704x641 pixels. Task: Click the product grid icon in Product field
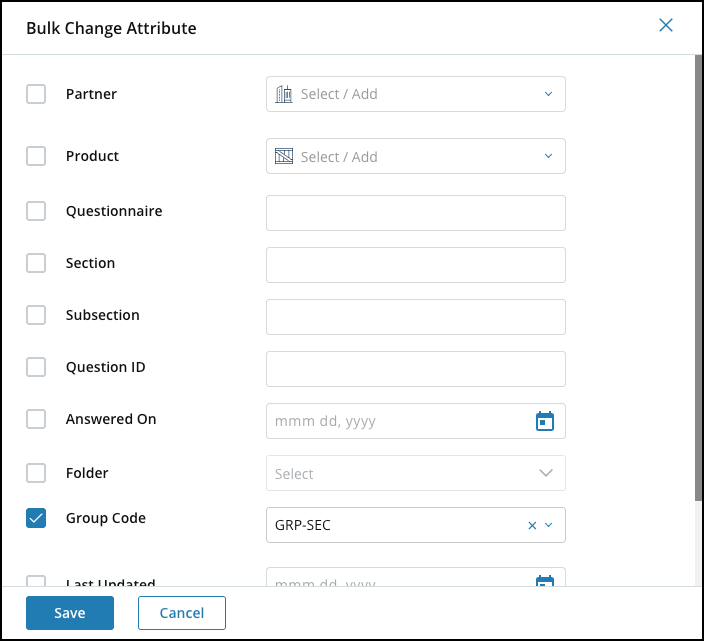pyautogui.click(x=284, y=156)
